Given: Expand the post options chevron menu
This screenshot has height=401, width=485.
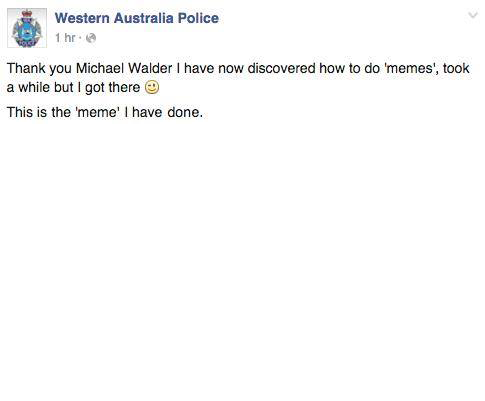Looking at the screenshot, I should tap(473, 15).
